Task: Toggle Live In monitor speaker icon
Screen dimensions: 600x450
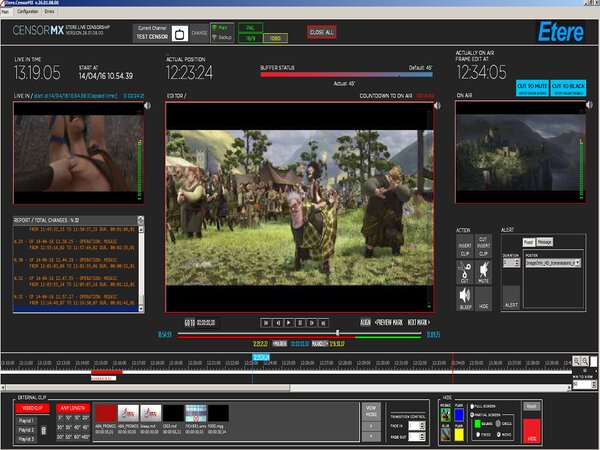Action: [147, 106]
